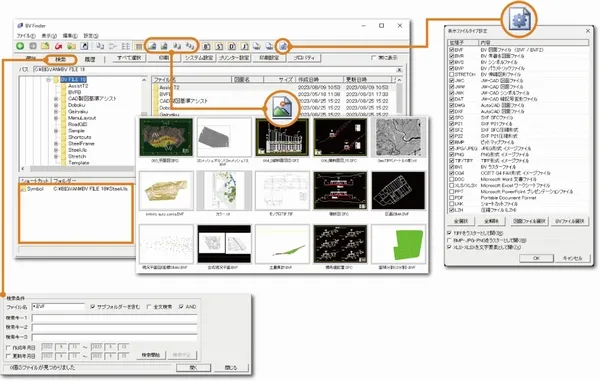Enable 全文検索 checkbox in search panel

(x=149, y=307)
